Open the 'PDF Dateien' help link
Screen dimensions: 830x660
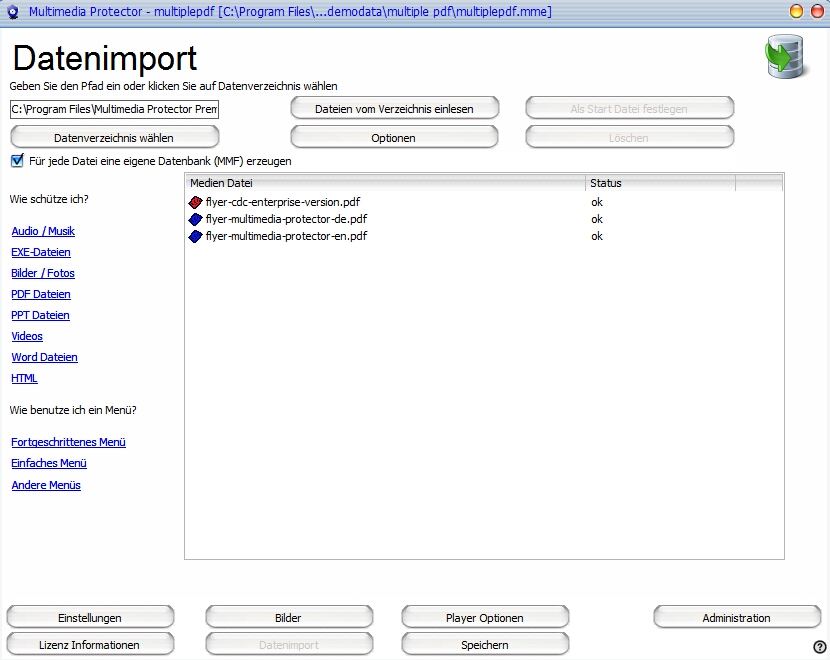coord(41,294)
